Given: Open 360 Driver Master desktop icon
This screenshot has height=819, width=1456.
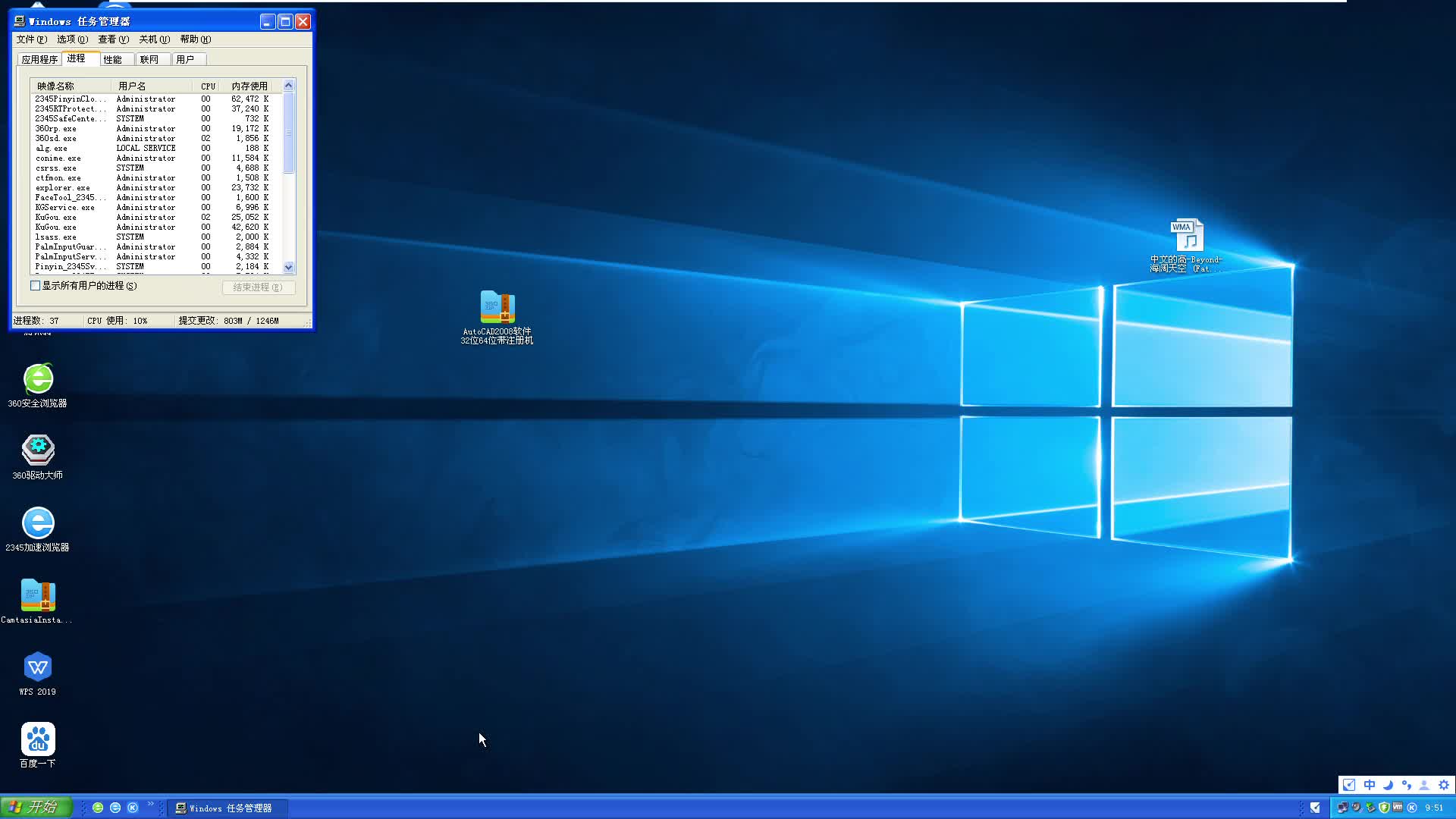Looking at the screenshot, I should tap(38, 451).
